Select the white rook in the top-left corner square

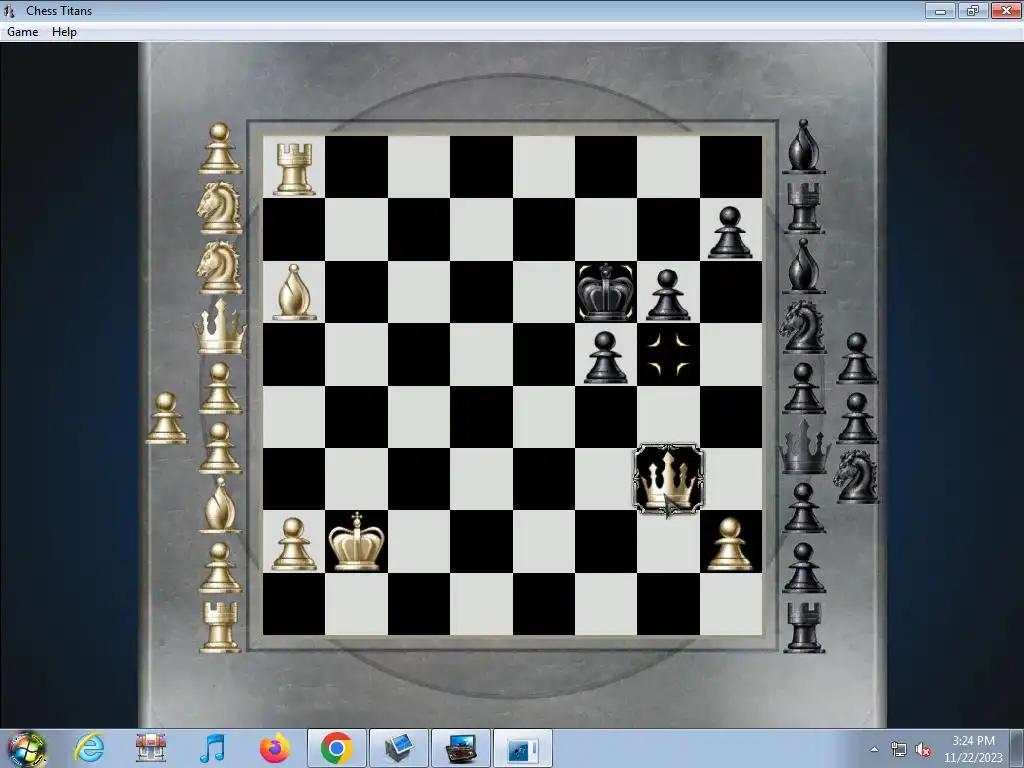pyautogui.click(x=294, y=168)
